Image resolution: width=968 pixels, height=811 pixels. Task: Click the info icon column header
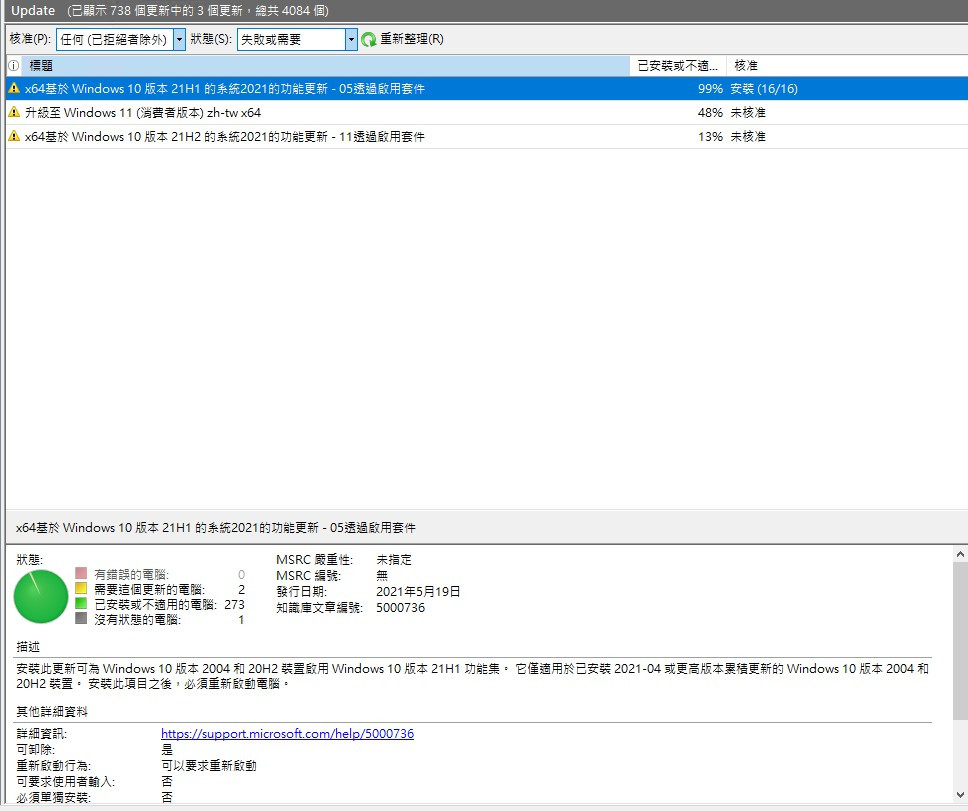(x=14, y=65)
